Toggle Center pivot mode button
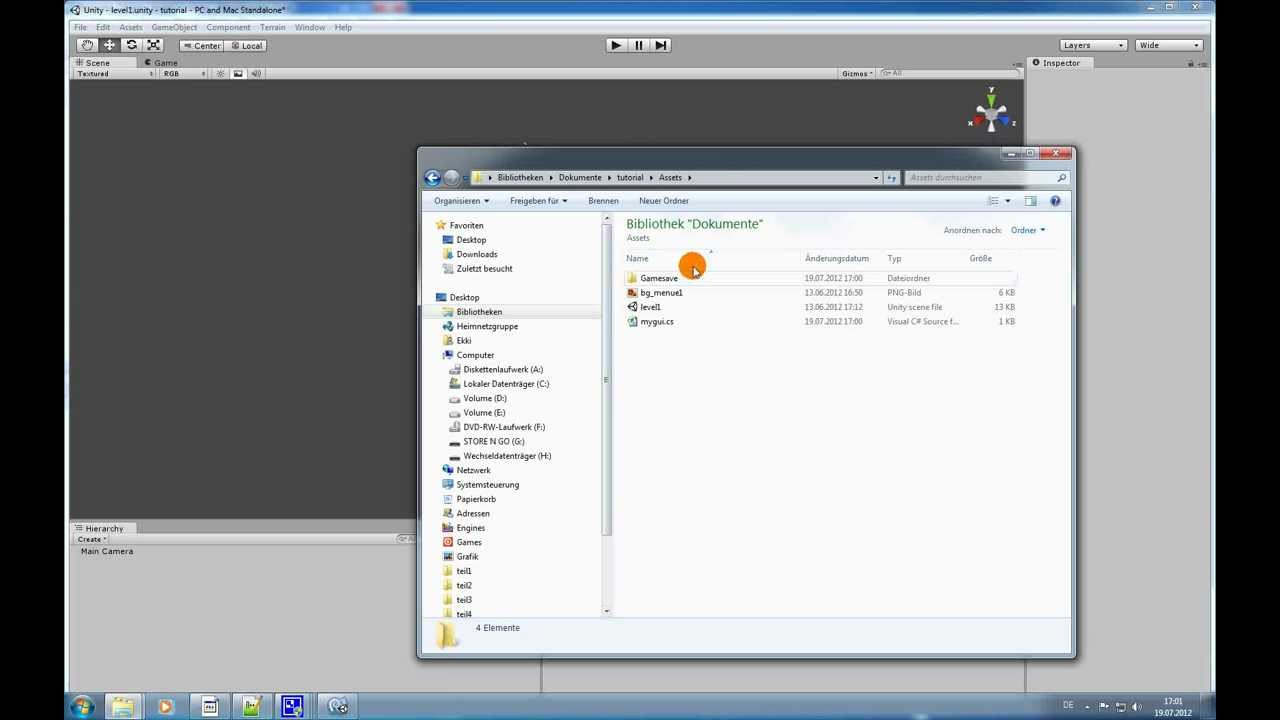Image resolution: width=1280 pixels, height=720 pixels. [202, 45]
